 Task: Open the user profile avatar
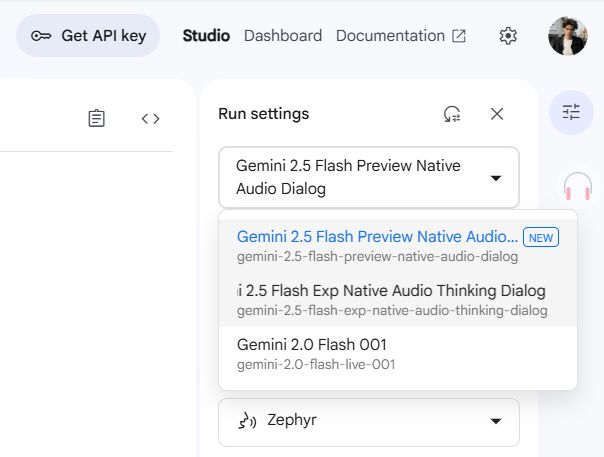pyautogui.click(x=567, y=36)
